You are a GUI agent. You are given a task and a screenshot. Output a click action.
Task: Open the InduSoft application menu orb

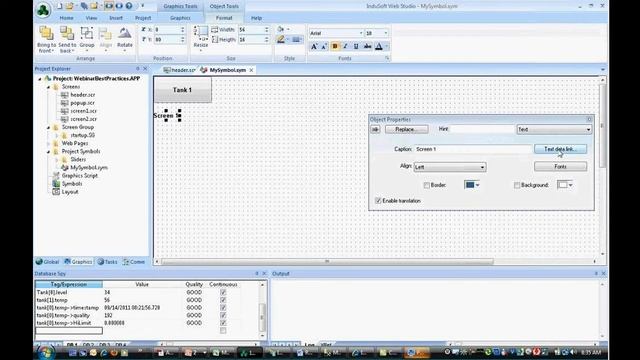(x=43, y=9)
